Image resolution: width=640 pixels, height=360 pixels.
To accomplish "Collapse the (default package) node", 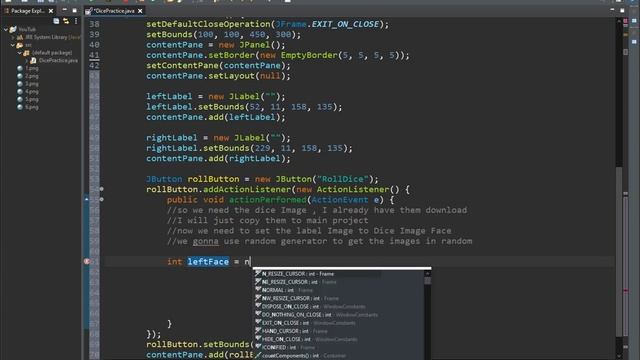I will click(x=20, y=53).
